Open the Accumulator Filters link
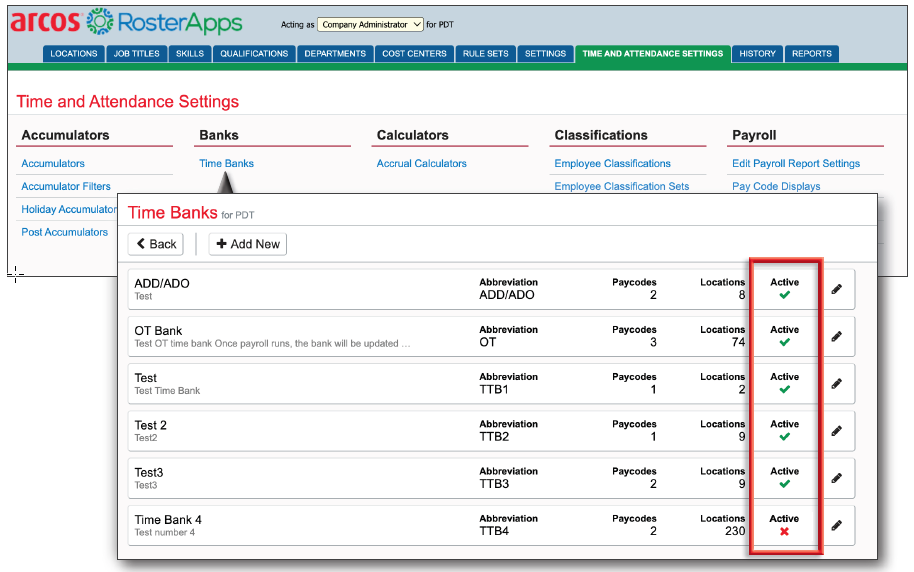The image size is (914, 572). (66, 186)
